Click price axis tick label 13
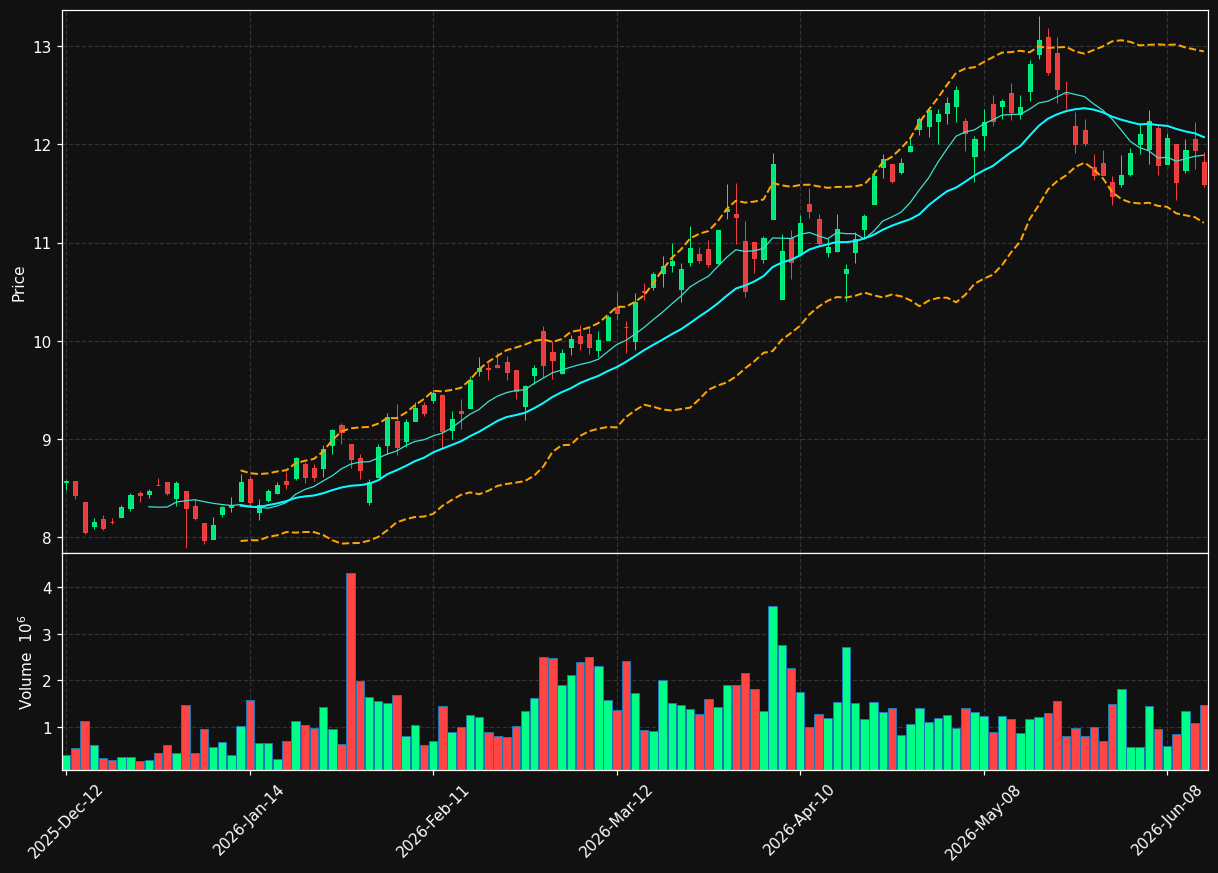Viewport: 1218px width, 873px height. 45,47
